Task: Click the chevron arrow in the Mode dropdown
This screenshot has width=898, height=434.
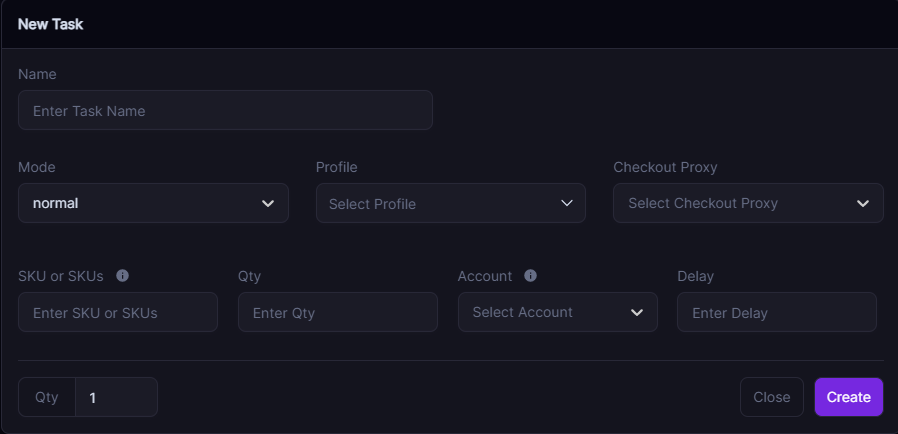Action: click(x=267, y=203)
